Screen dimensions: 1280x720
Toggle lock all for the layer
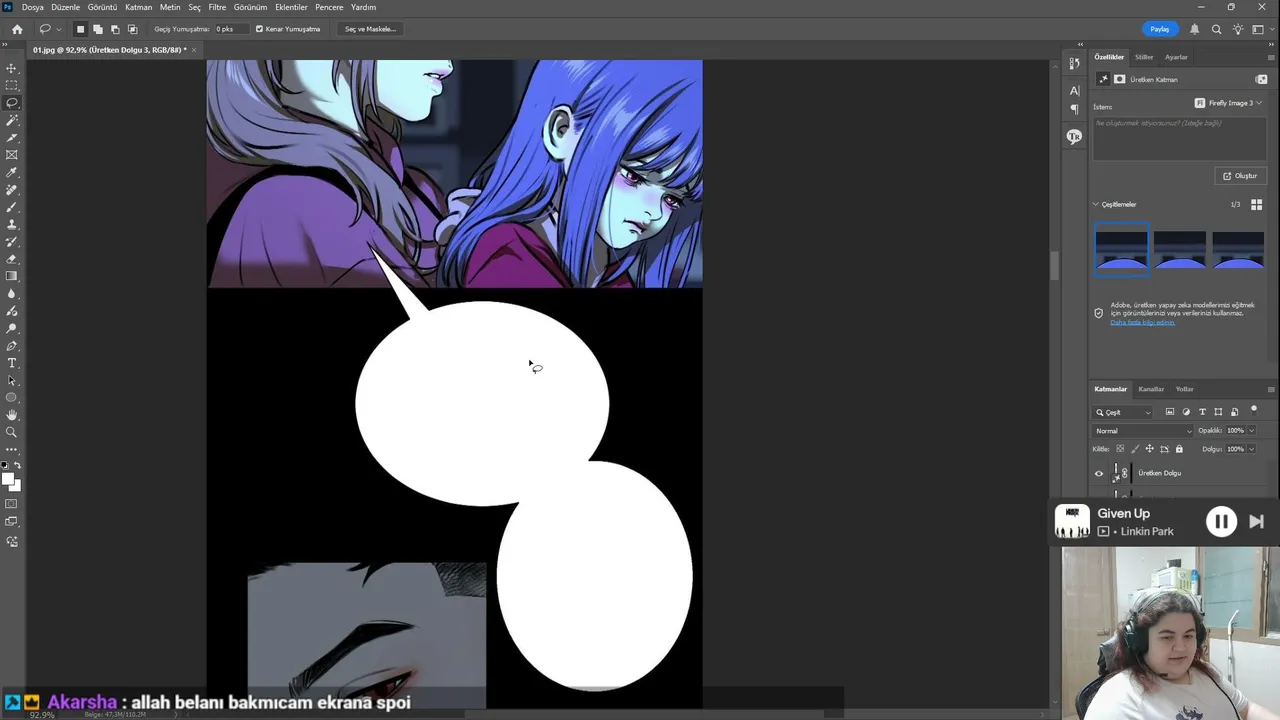[1179, 449]
